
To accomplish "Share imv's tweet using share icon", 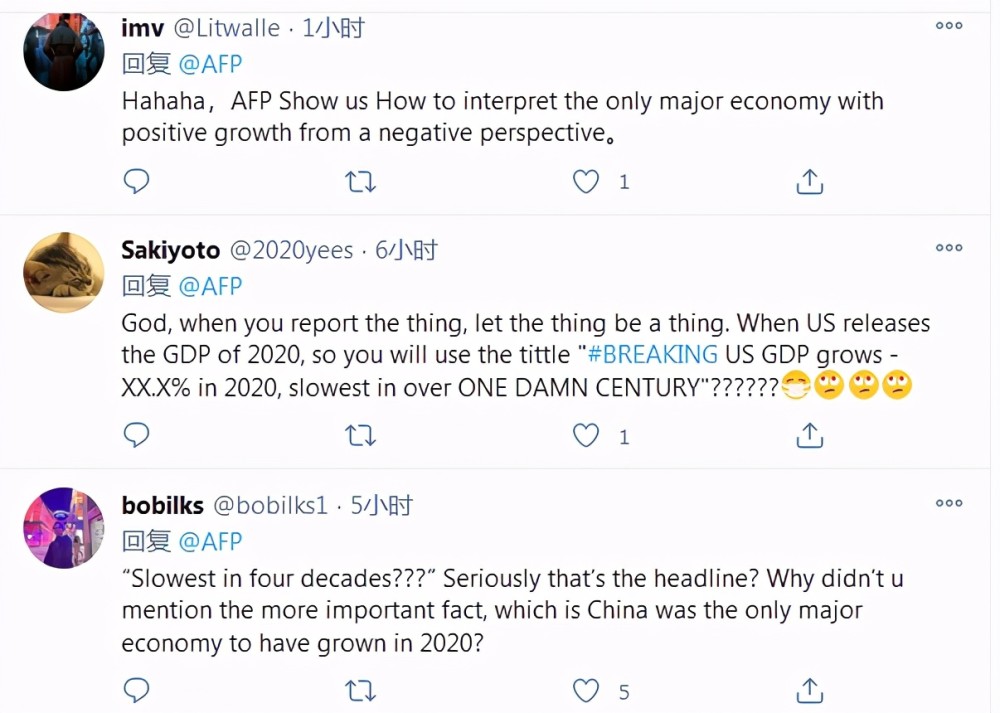I will click(809, 181).
